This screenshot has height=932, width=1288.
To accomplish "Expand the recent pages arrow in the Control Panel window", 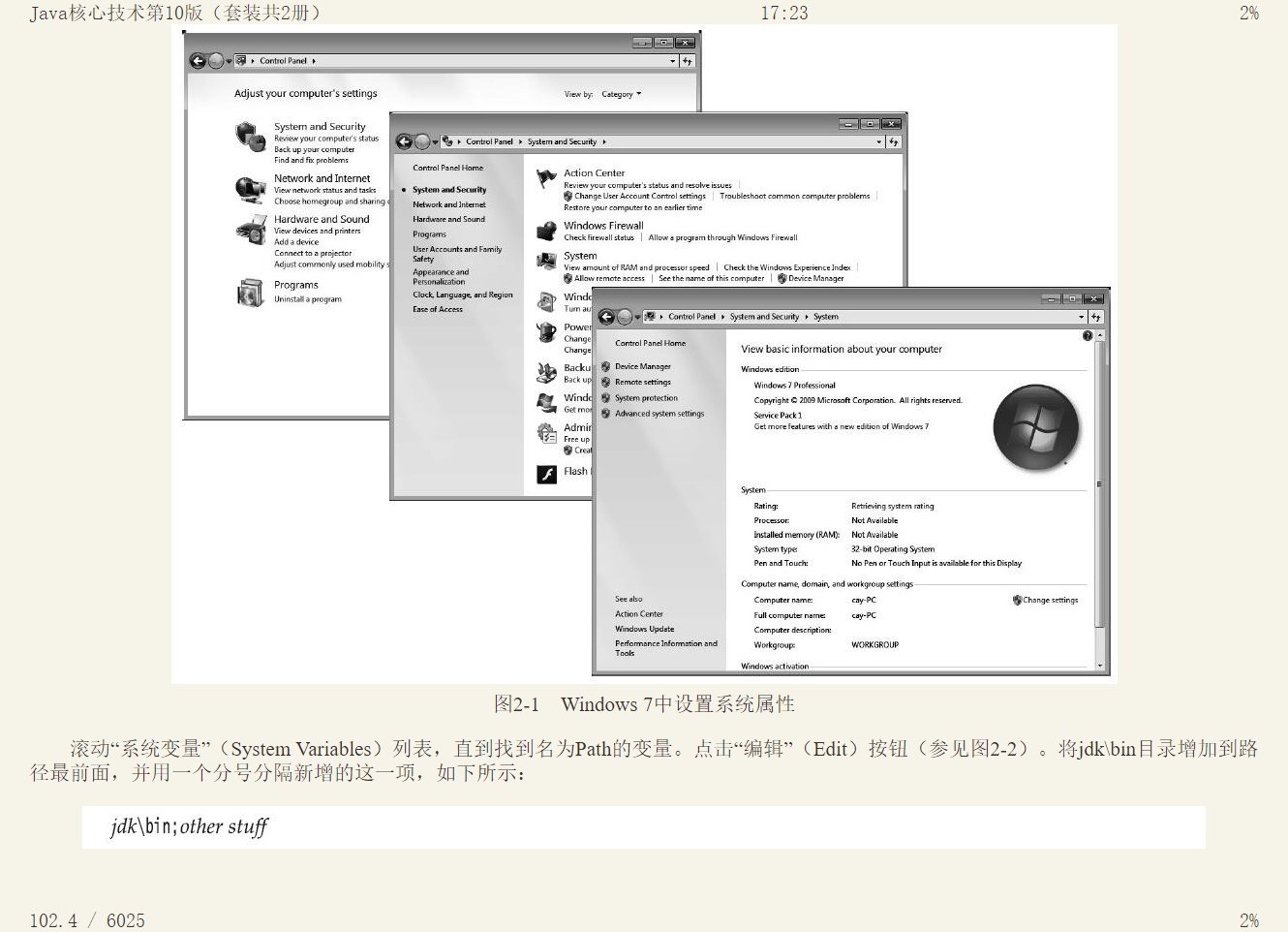I will [229, 61].
